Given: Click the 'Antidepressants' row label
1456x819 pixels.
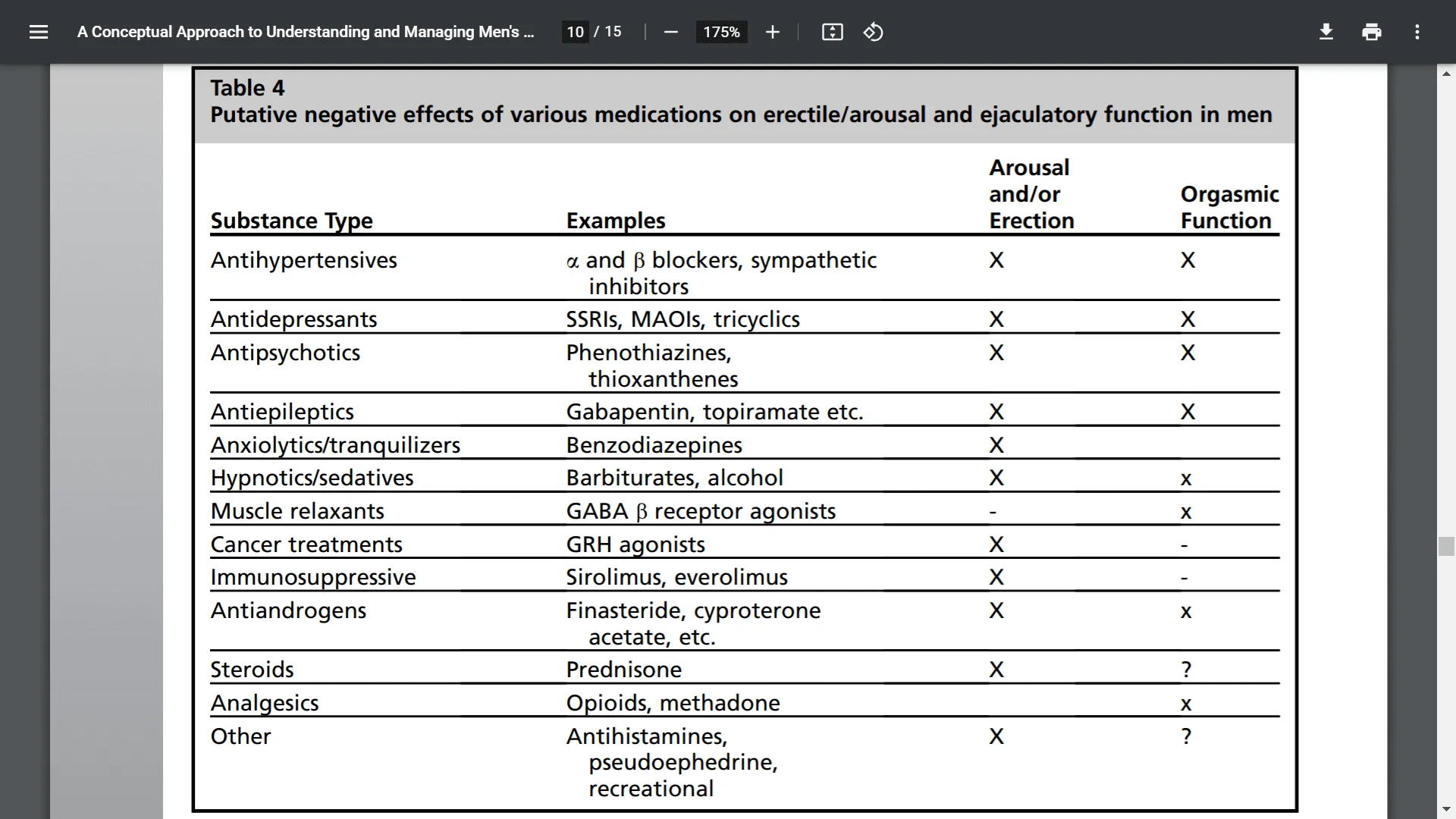Looking at the screenshot, I should click(x=293, y=319).
